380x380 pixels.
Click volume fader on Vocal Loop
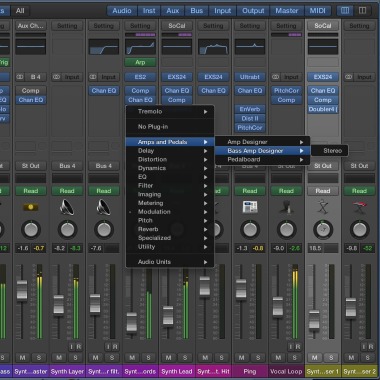coord(278,307)
